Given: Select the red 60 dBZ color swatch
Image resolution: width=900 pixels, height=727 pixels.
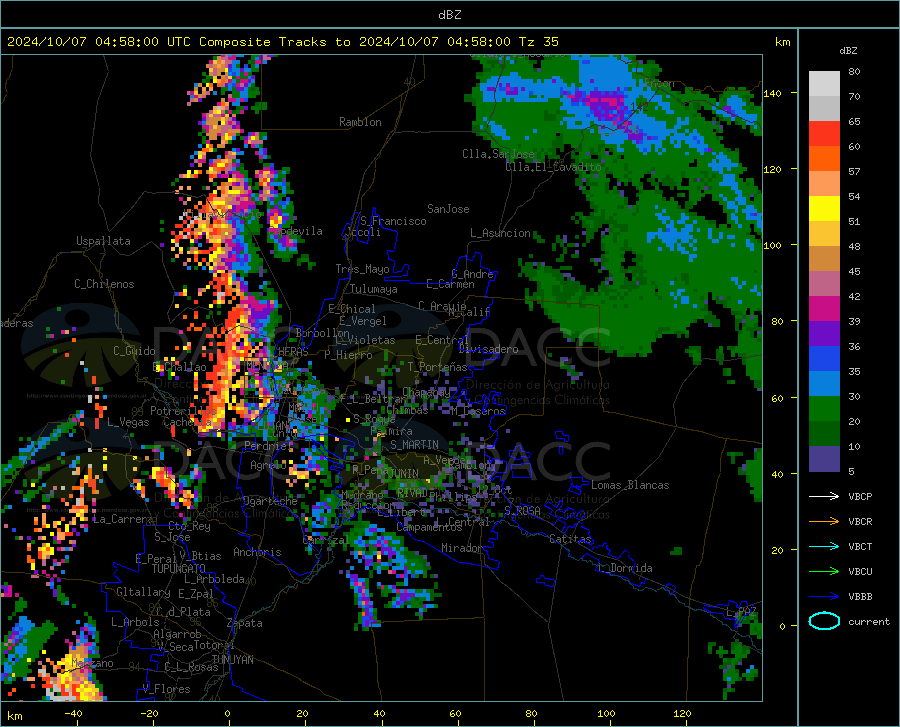Looking at the screenshot, I should click(824, 134).
